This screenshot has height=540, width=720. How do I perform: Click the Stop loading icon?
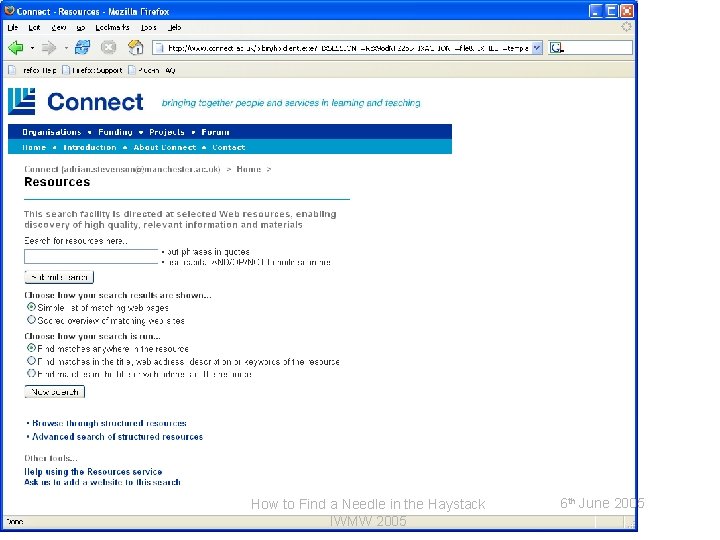pos(109,47)
